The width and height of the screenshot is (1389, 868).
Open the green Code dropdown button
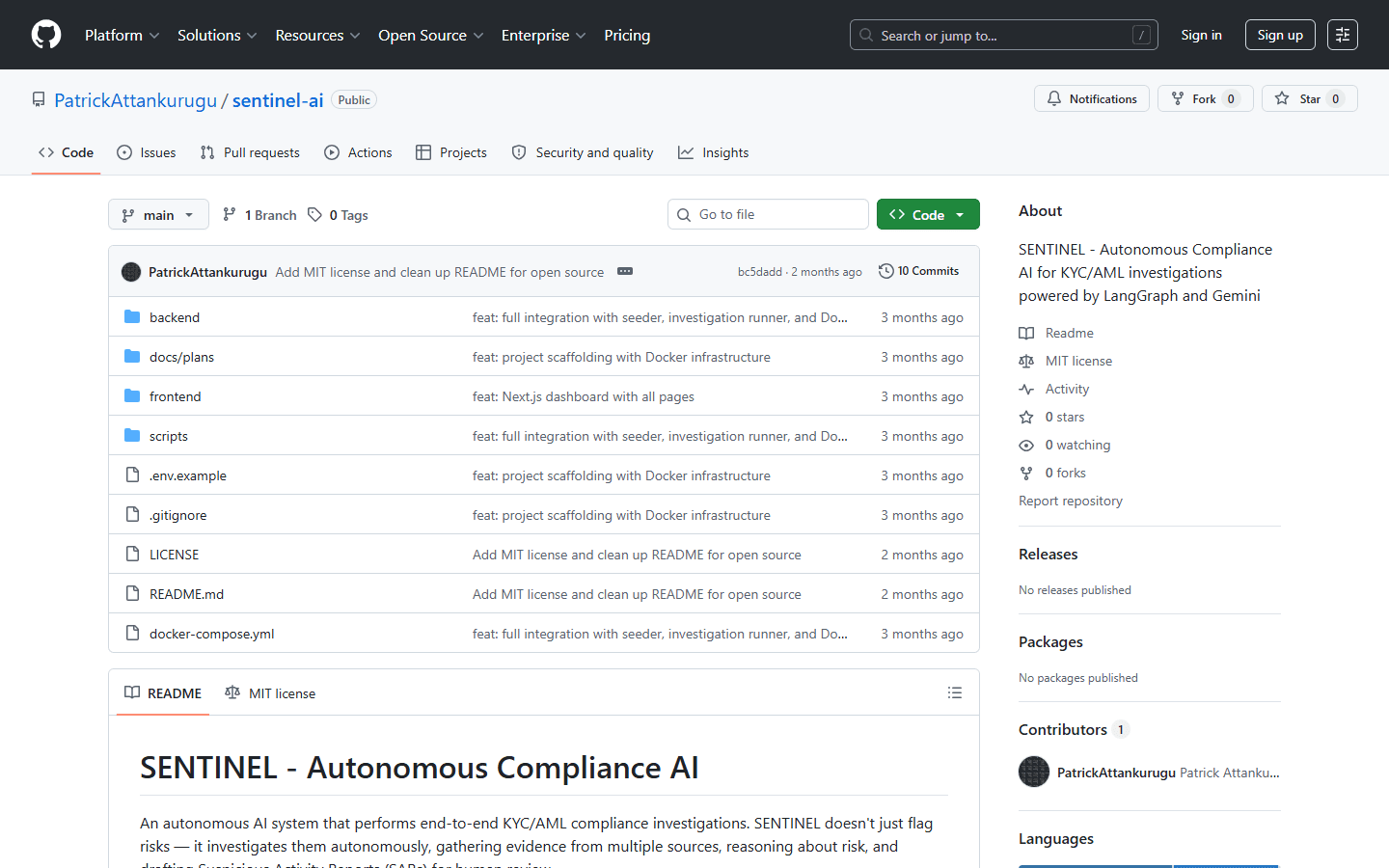[928, 214]
